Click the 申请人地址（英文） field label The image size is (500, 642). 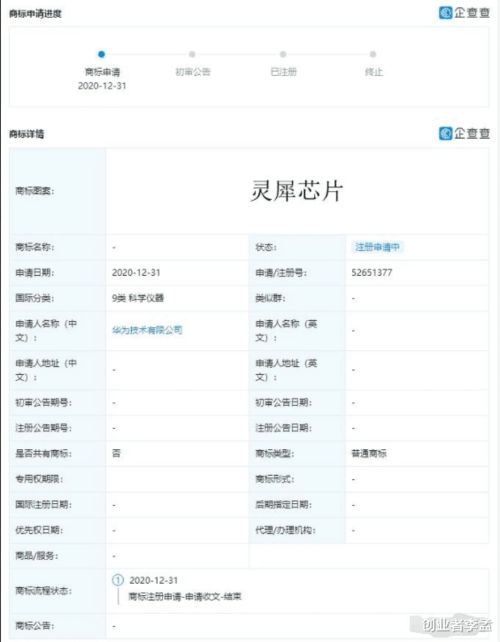(x=286, y=370)
